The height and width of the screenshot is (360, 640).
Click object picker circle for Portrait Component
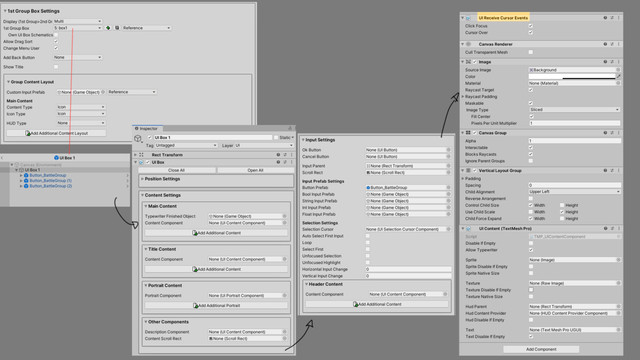tap(284, 296)
